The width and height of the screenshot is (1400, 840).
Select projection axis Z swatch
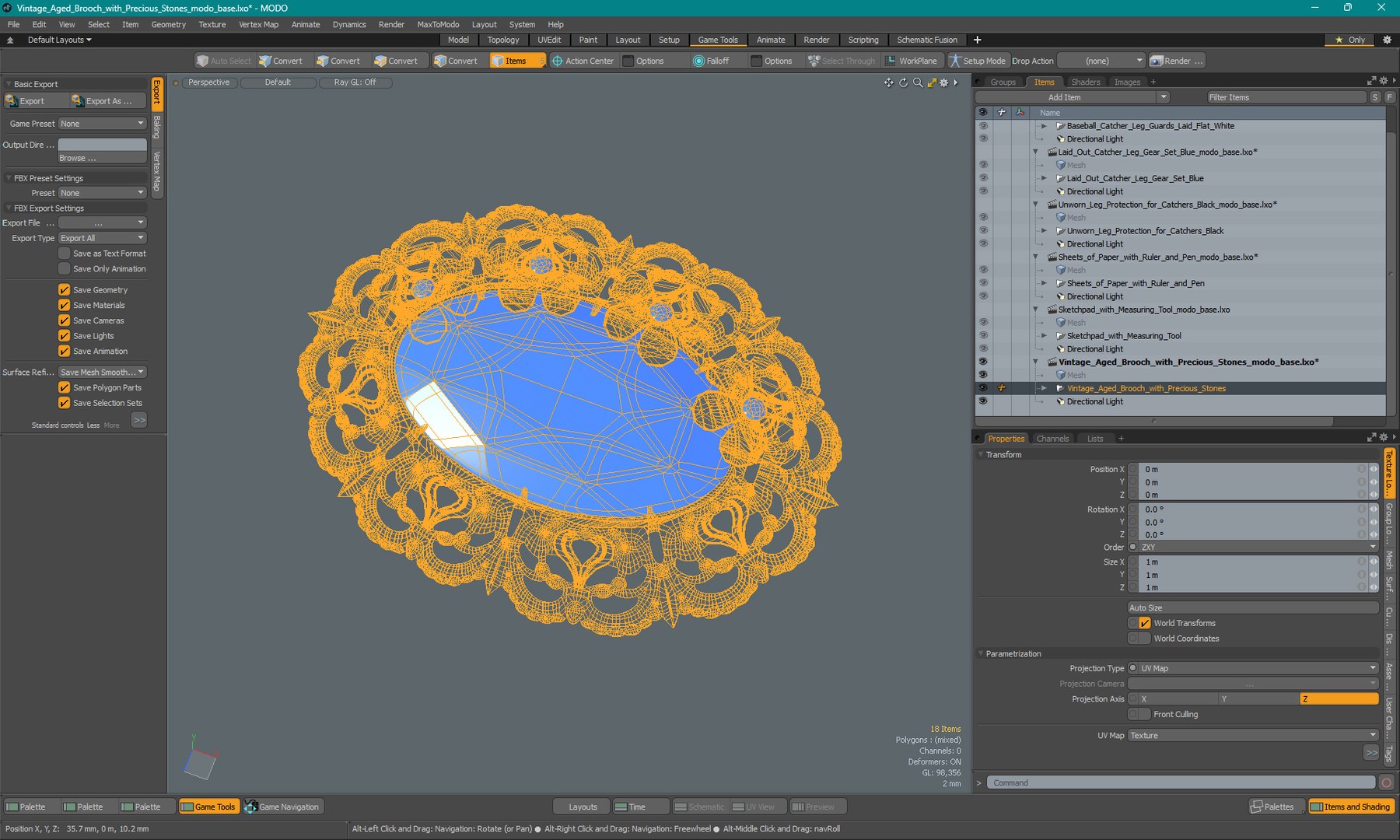click(1339, 699)
